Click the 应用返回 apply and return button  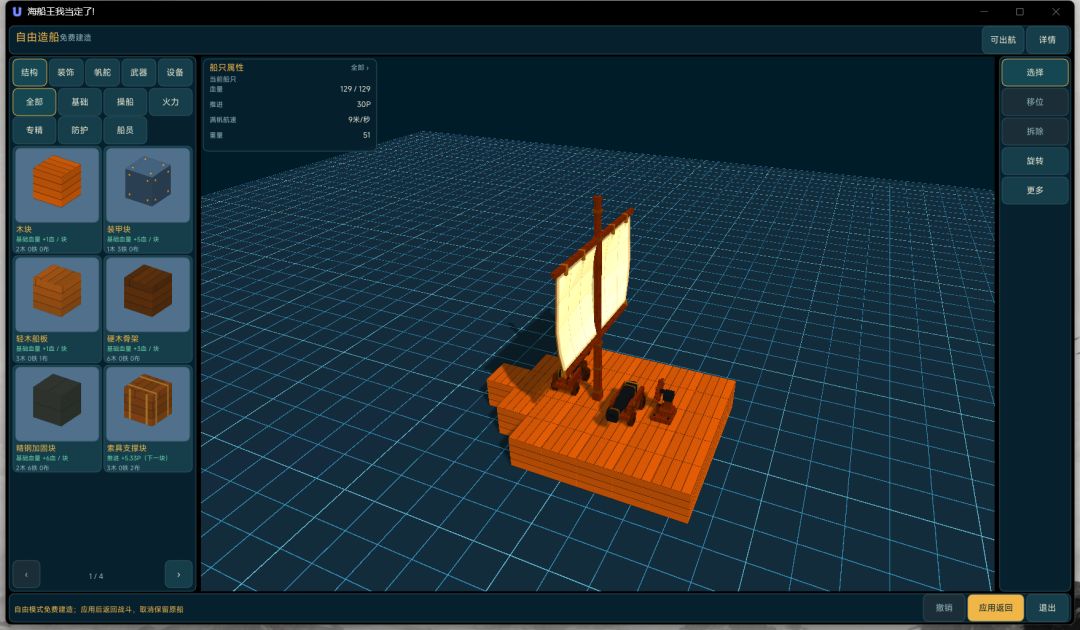pyautogui.click(x=995, y=608)
